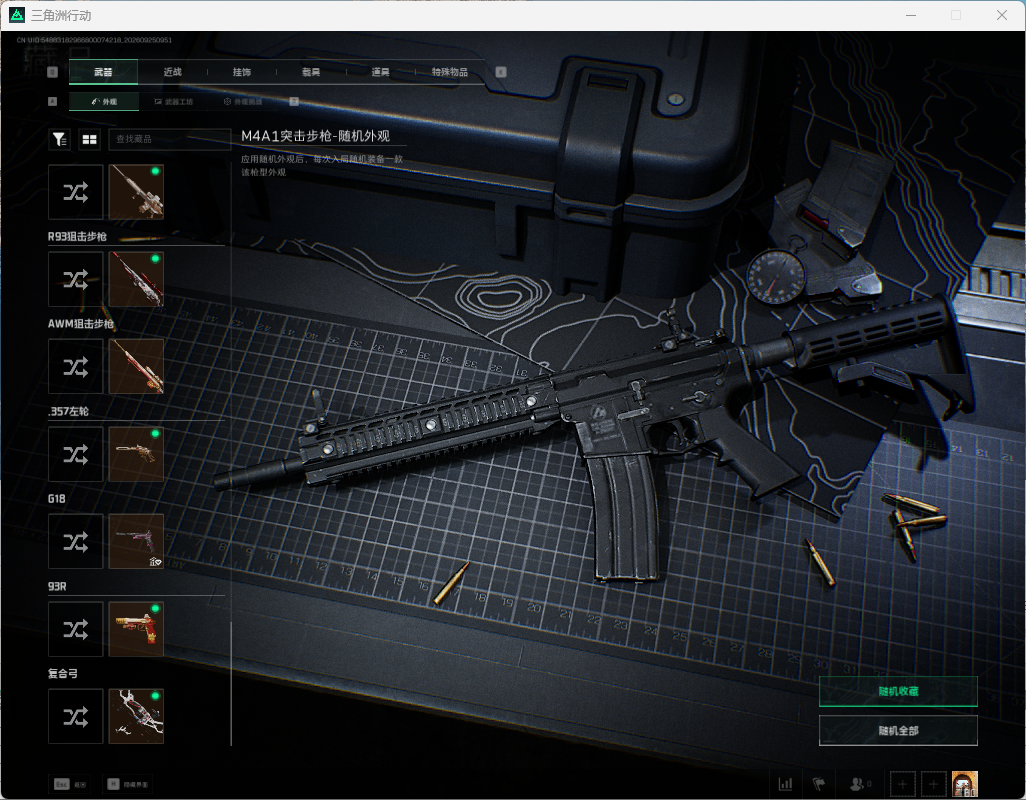Select the pistol skin thumbnail under G18

click(136, 541)
